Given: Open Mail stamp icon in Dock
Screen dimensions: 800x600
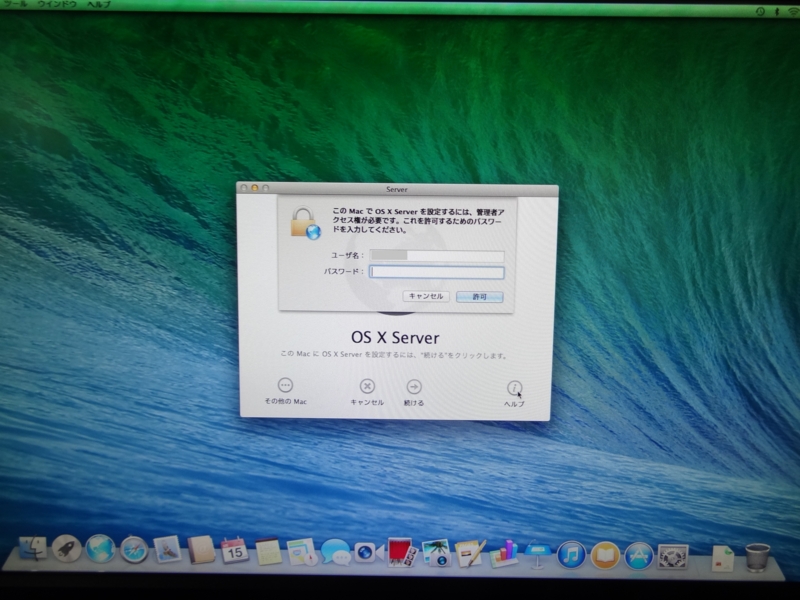Looking at the screenshot, I should tap(167, 549).
